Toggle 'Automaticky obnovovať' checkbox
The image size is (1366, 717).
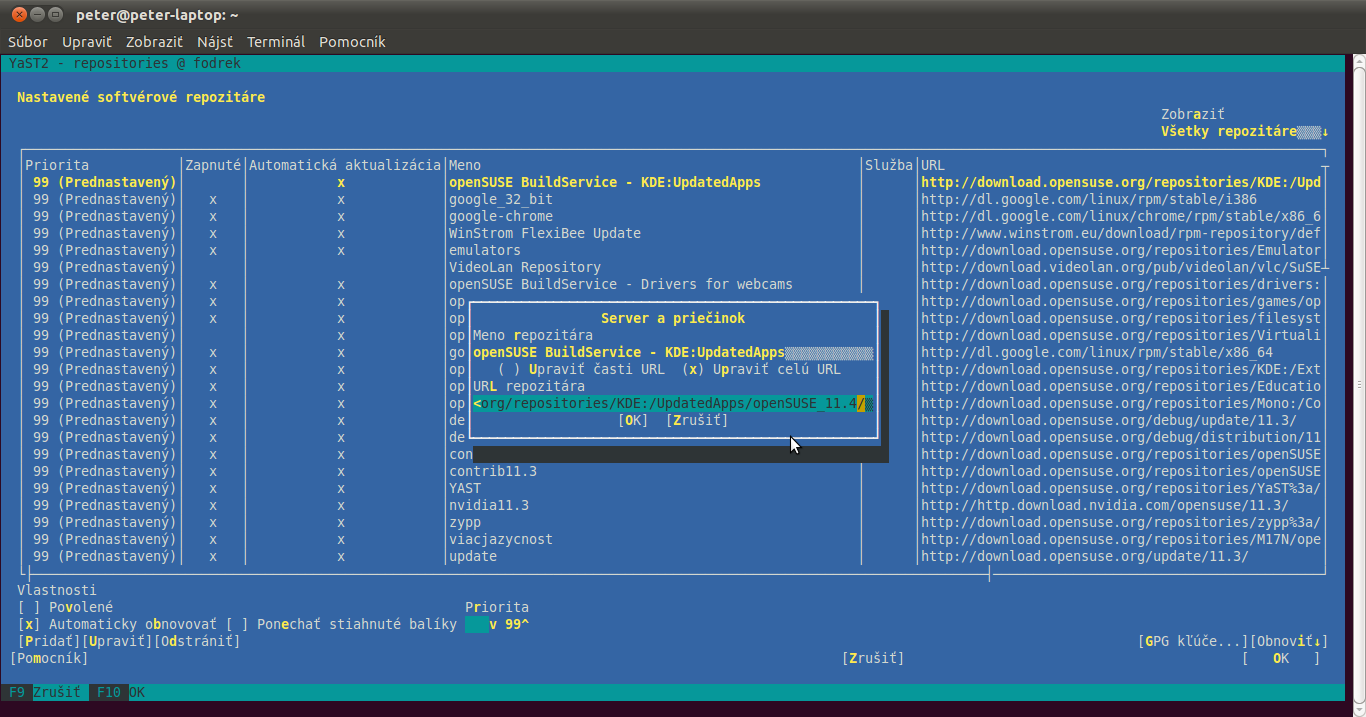(x=117, y=624)
